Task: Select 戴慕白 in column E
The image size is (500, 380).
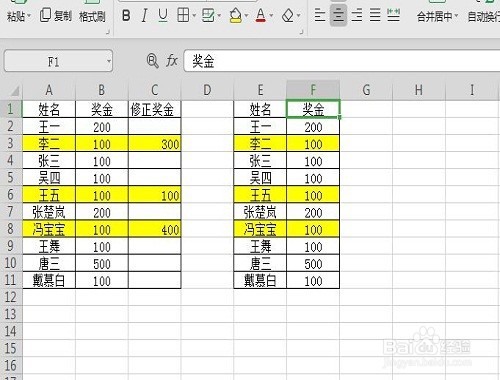Action: tap(260, 280)
